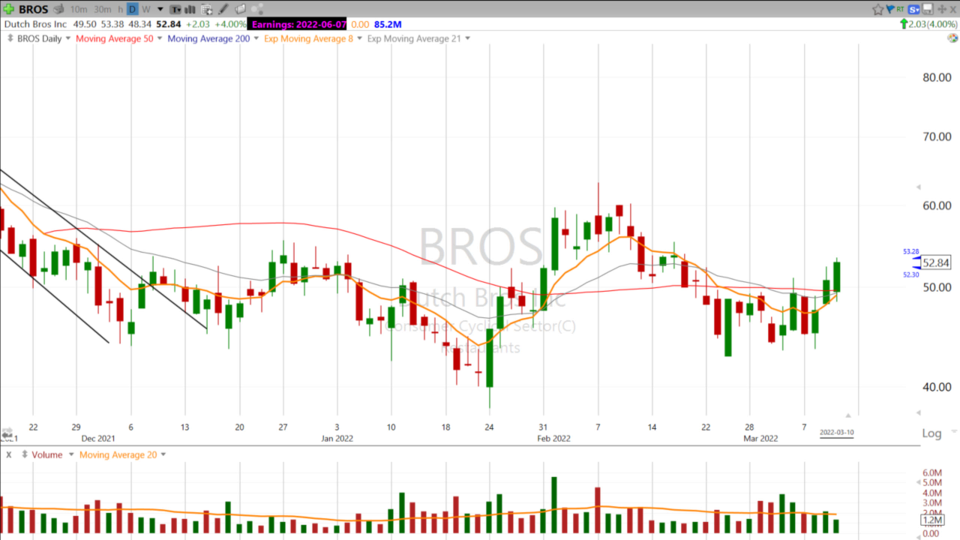Open the BROS Daily dropdown
The image size is (960, 540).
[x=68, y=39]
